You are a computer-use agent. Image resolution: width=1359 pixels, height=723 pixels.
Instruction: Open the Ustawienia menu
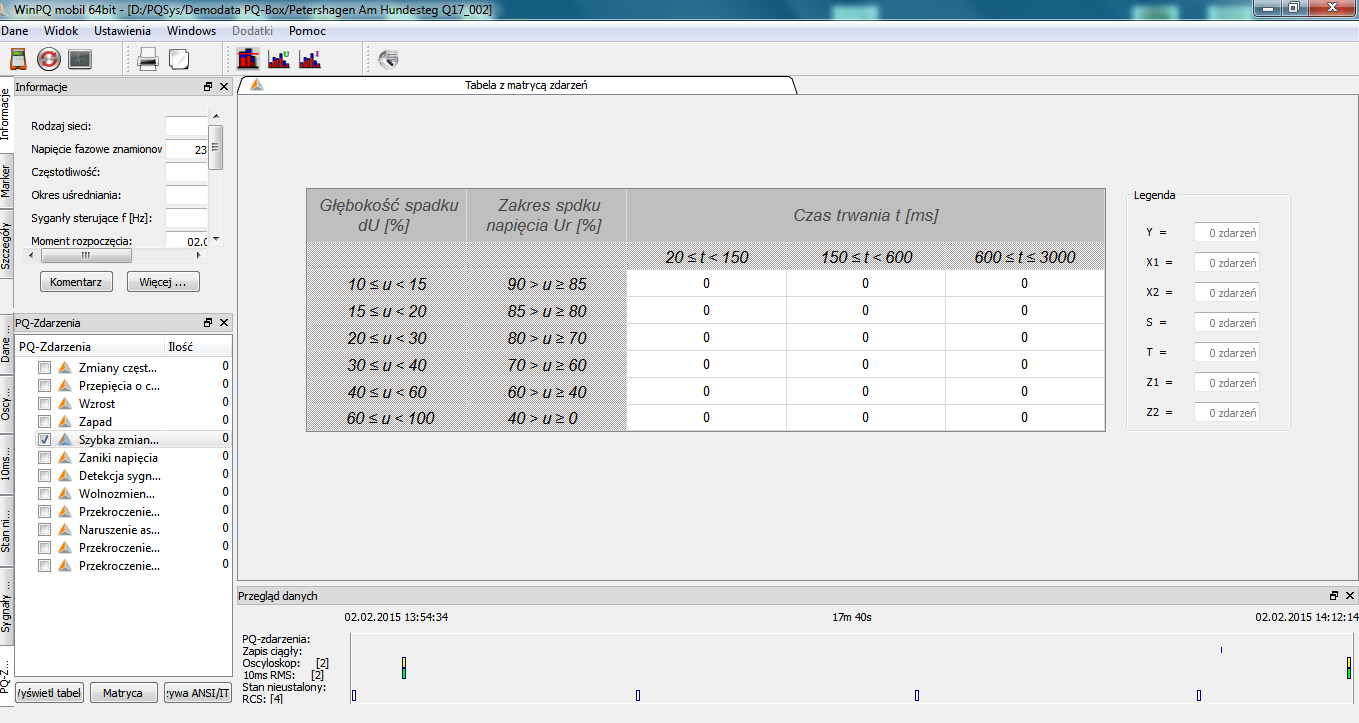(x=123, y=31)
